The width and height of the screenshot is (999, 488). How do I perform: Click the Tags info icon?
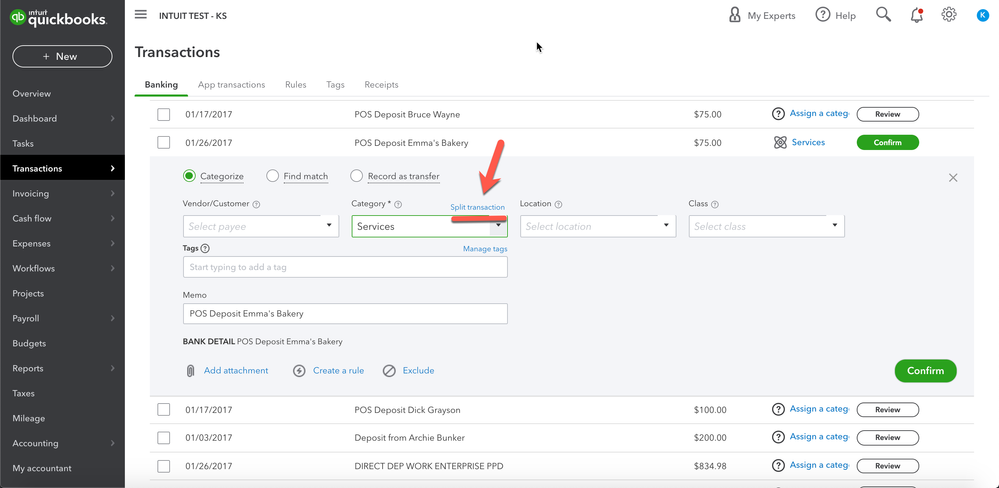pos(205,248)
